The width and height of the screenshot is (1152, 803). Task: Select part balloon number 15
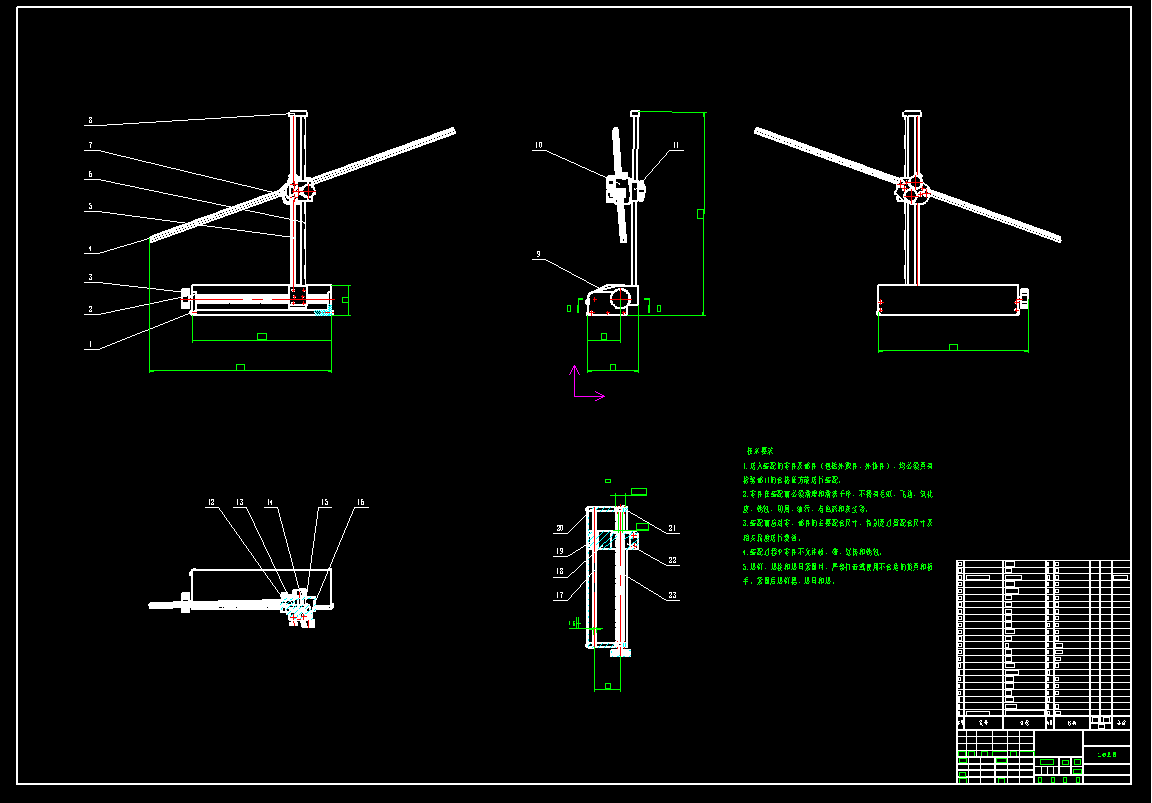[x=325, y=503]
